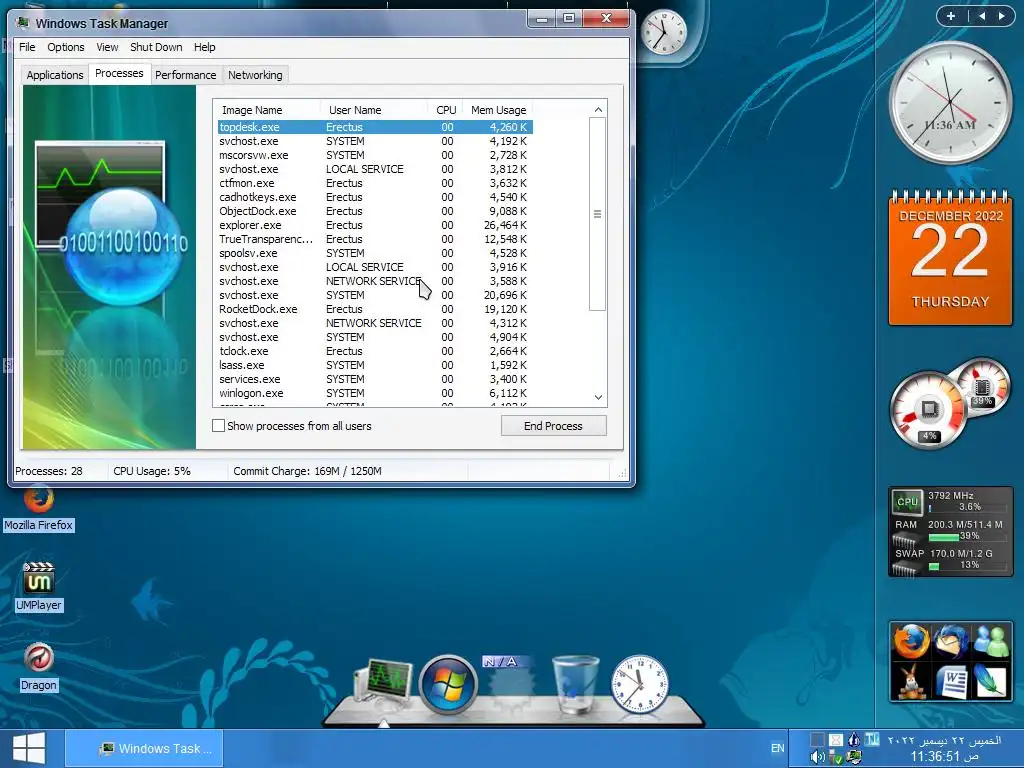Launch Firefox from the sidebar launcher gadget
1024x768 pixels.
coord(911,641)
